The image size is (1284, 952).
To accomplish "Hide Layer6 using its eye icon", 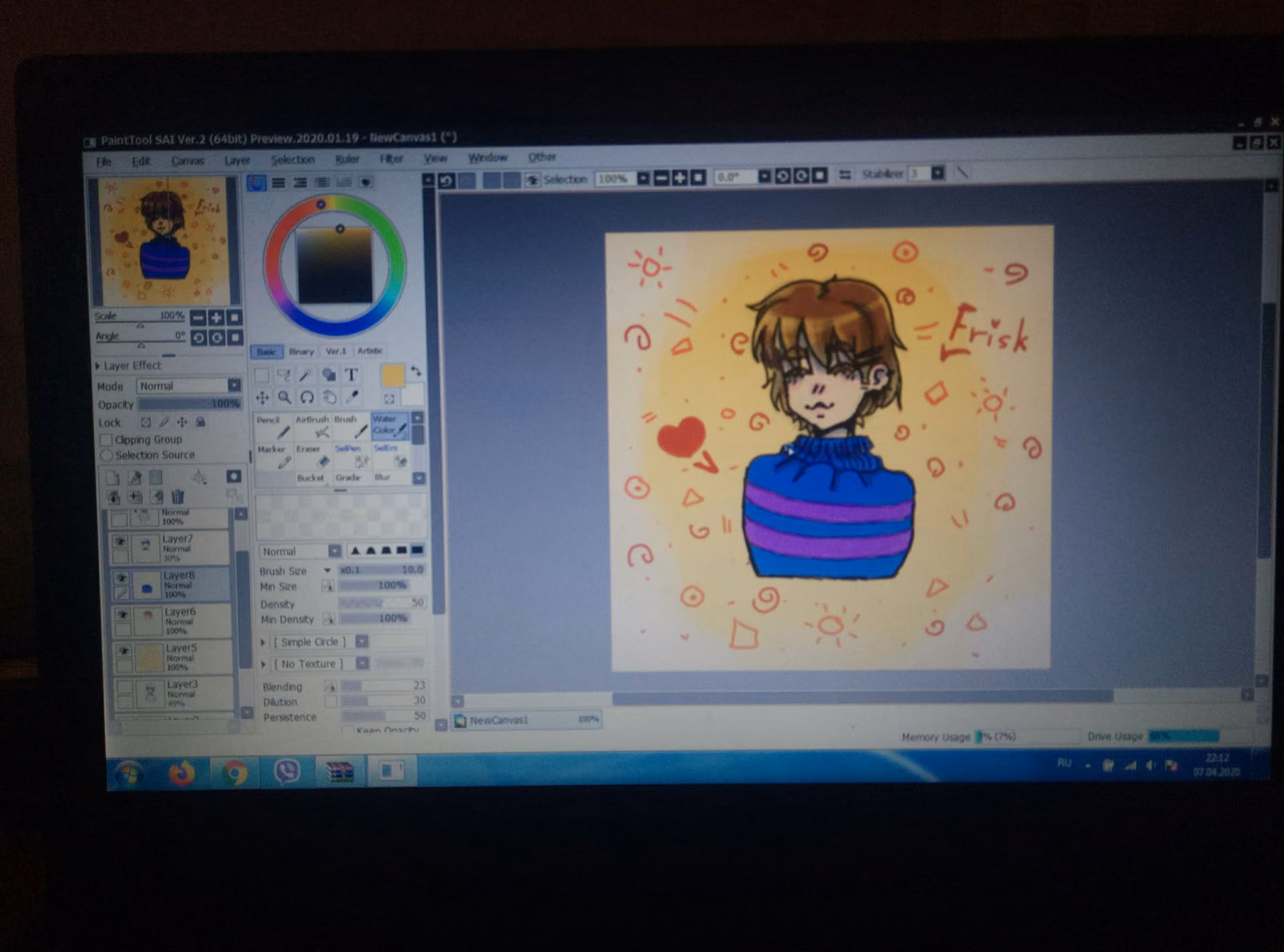I will point(122,614).
